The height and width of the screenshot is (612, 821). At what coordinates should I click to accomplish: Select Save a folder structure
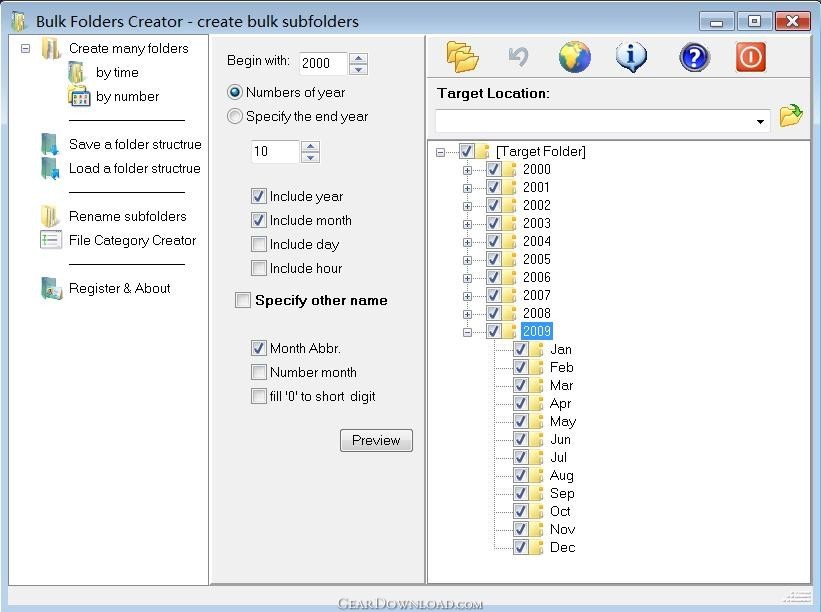(135, 144)
